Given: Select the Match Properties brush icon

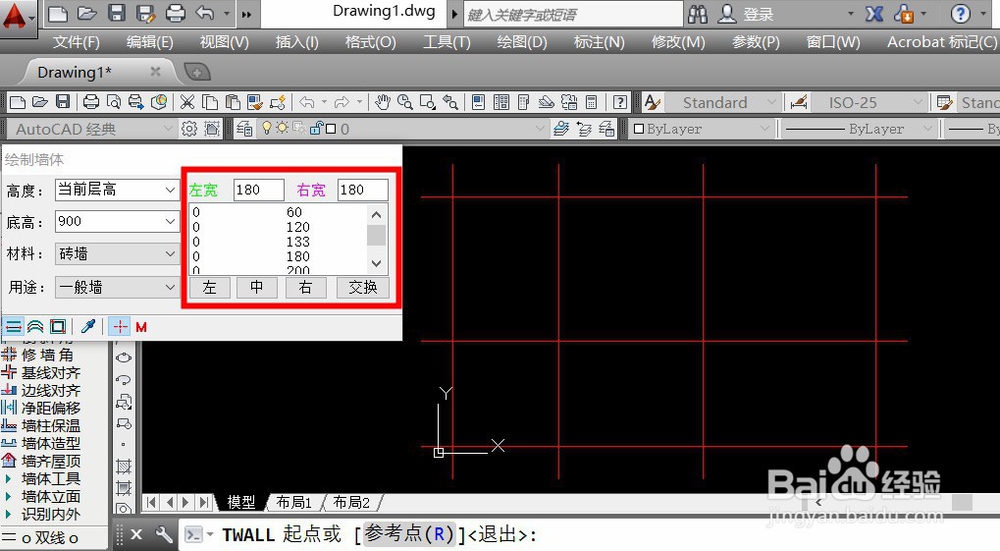Looking at the screenshot, I should coord(255,102).
